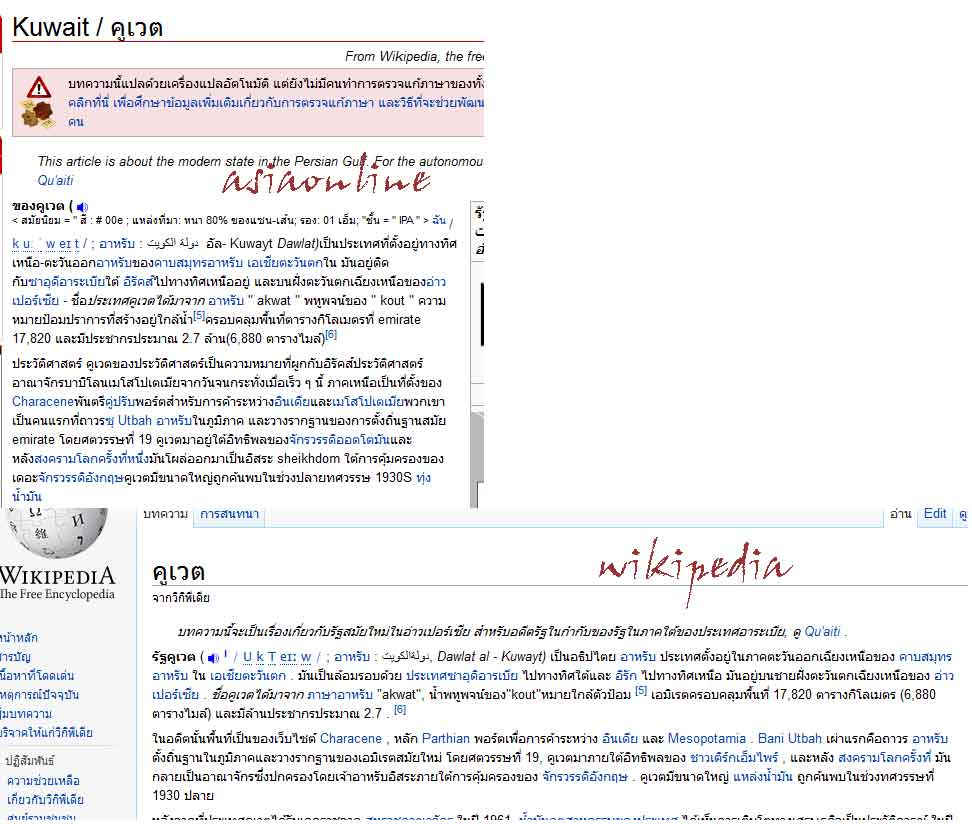Click speaker icon after รัฐคูเวต in Wikipedia article
Screen dimensions: 972x824
pyautogui.click(x=213, y=658)
